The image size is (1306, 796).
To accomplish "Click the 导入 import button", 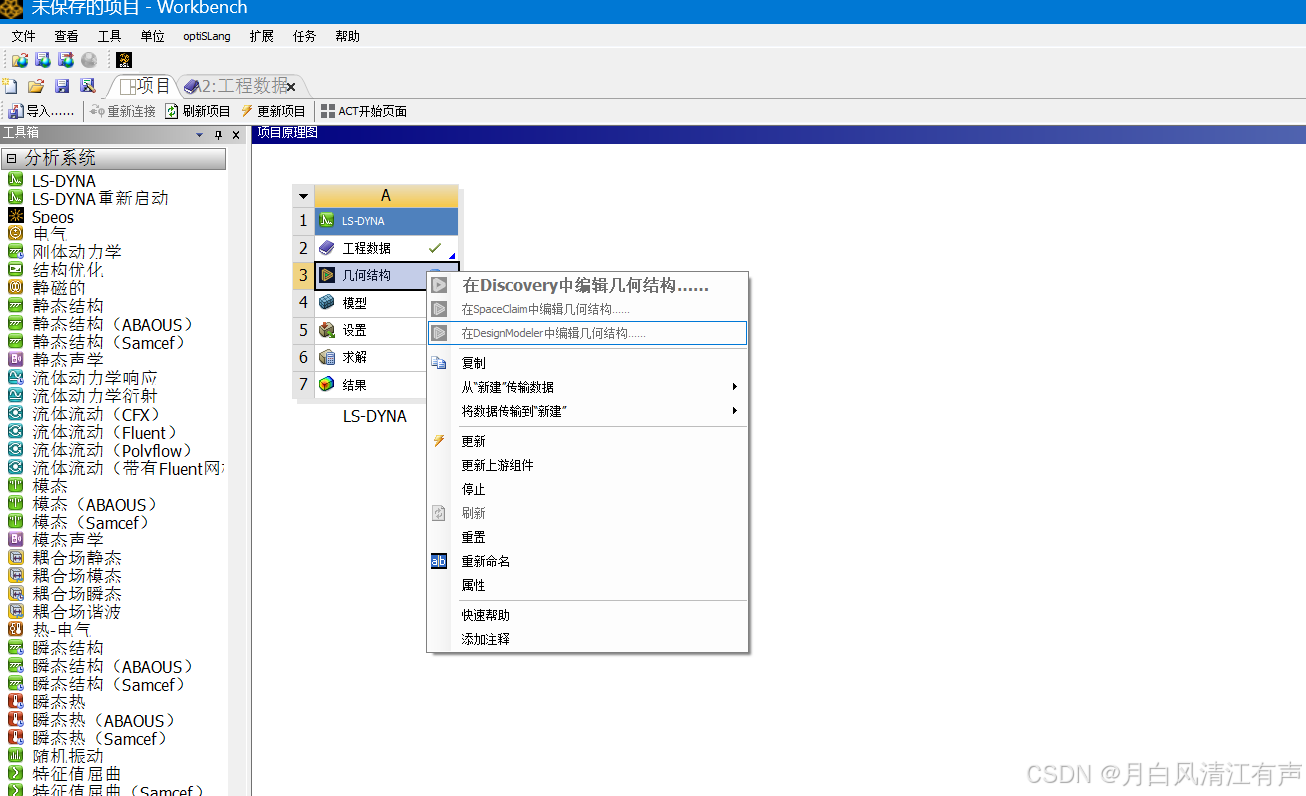I will click(x=42, y=111).
